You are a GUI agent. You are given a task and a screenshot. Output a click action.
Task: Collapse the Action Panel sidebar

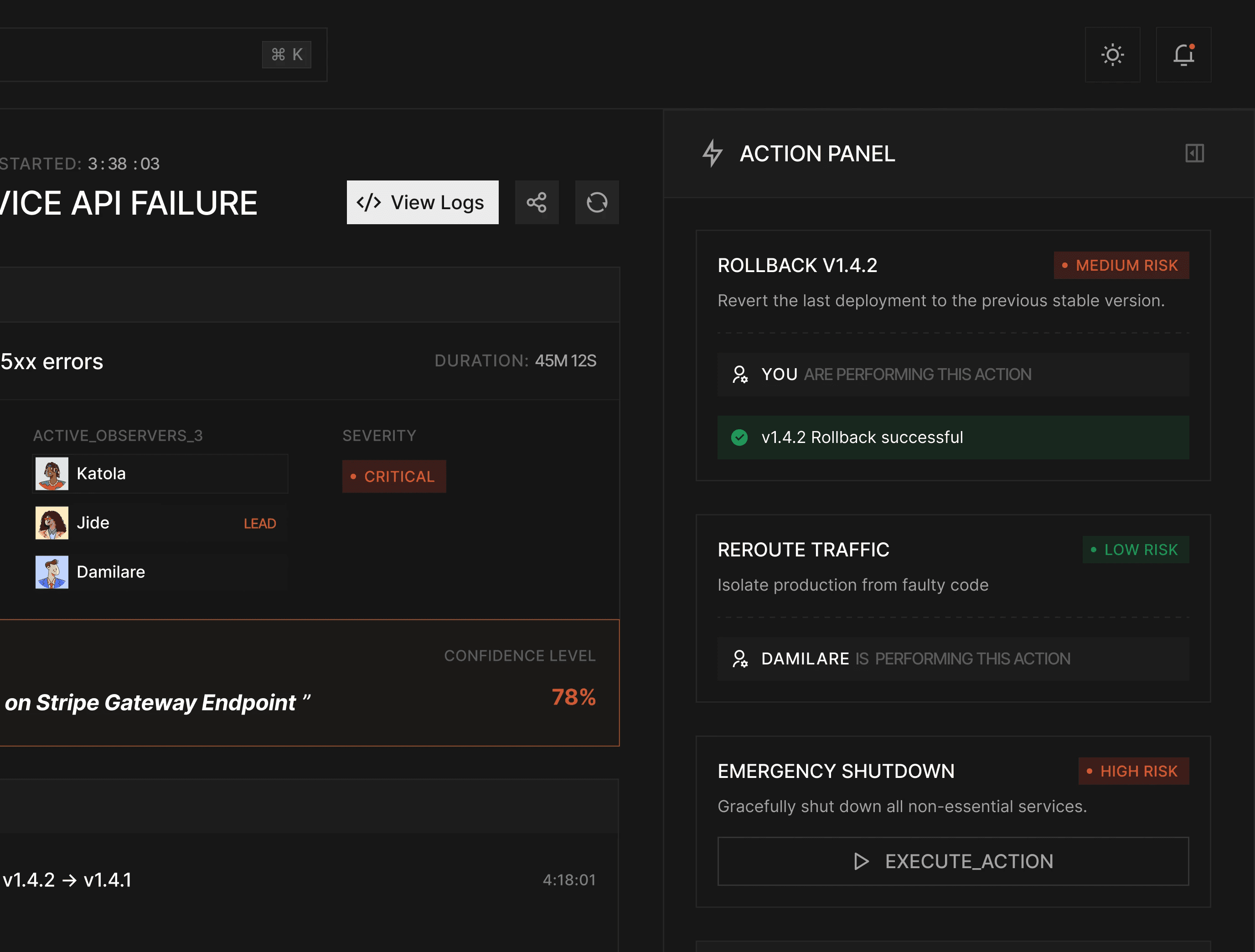pyautogui.click(x=1194, y=153)
